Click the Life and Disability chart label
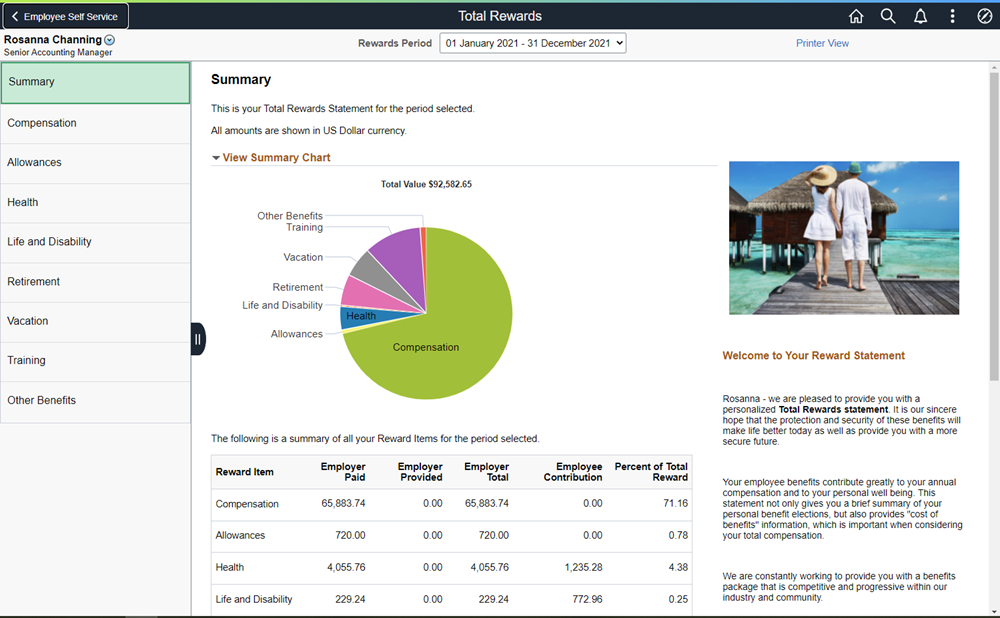 [282, 305]
